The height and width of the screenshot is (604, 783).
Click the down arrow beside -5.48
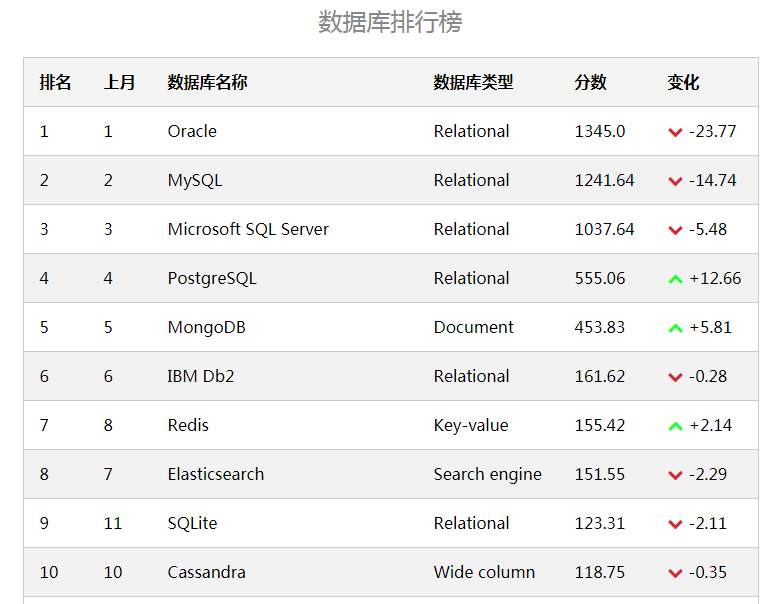pyautogui.click(x=675, y=230)
